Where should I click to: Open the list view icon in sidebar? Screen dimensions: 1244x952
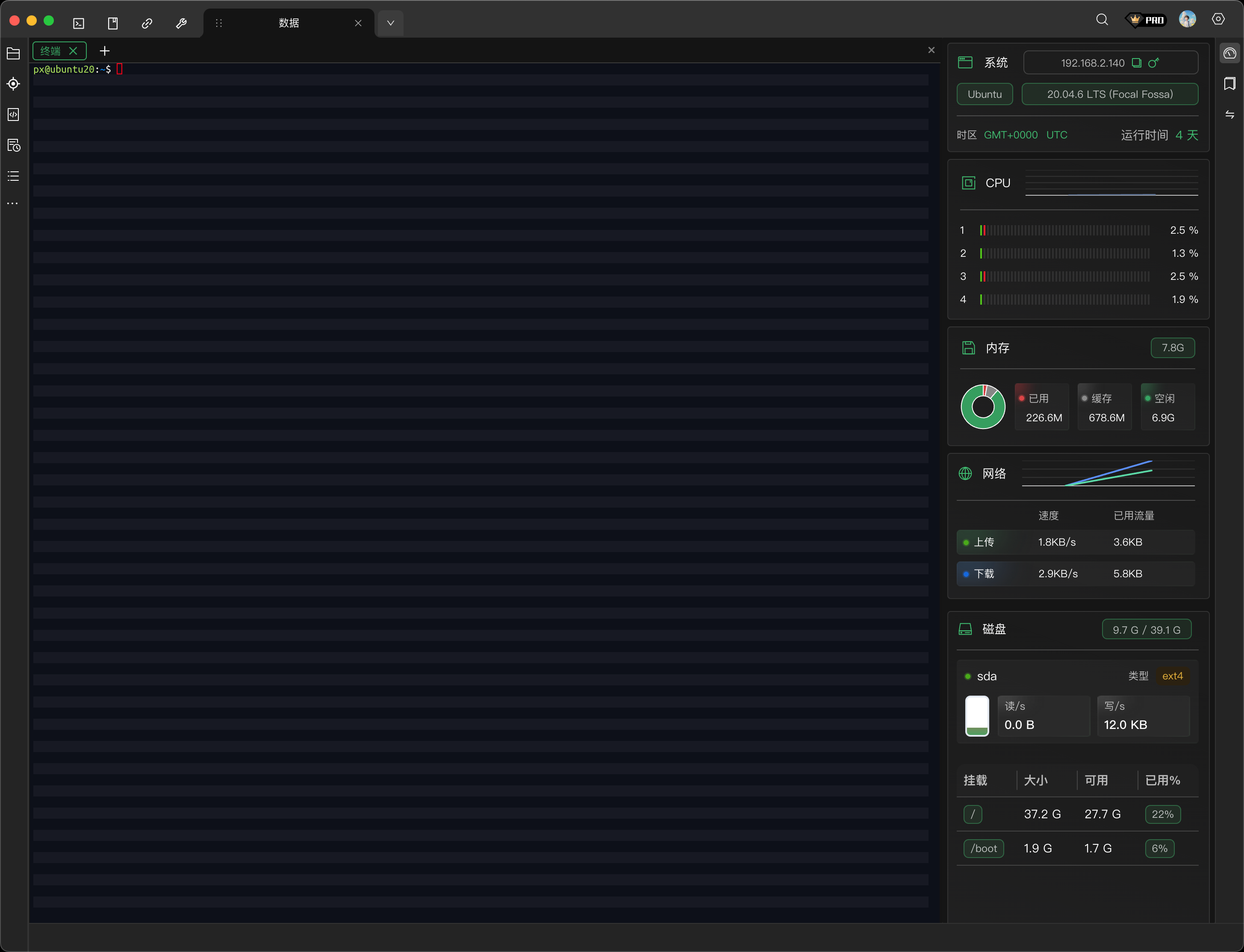(13, 176)
